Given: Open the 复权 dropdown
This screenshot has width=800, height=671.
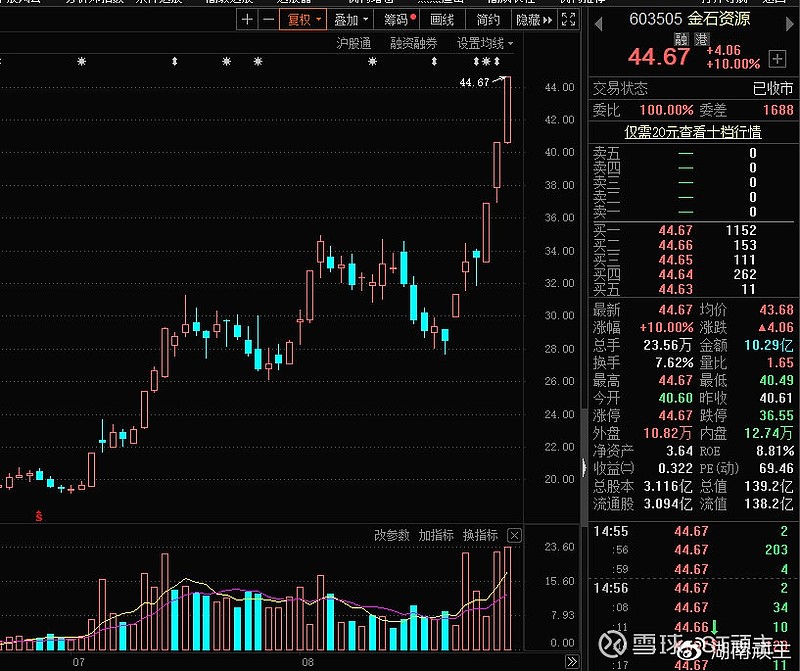Looking at the screenshot, I should (303, 20).
